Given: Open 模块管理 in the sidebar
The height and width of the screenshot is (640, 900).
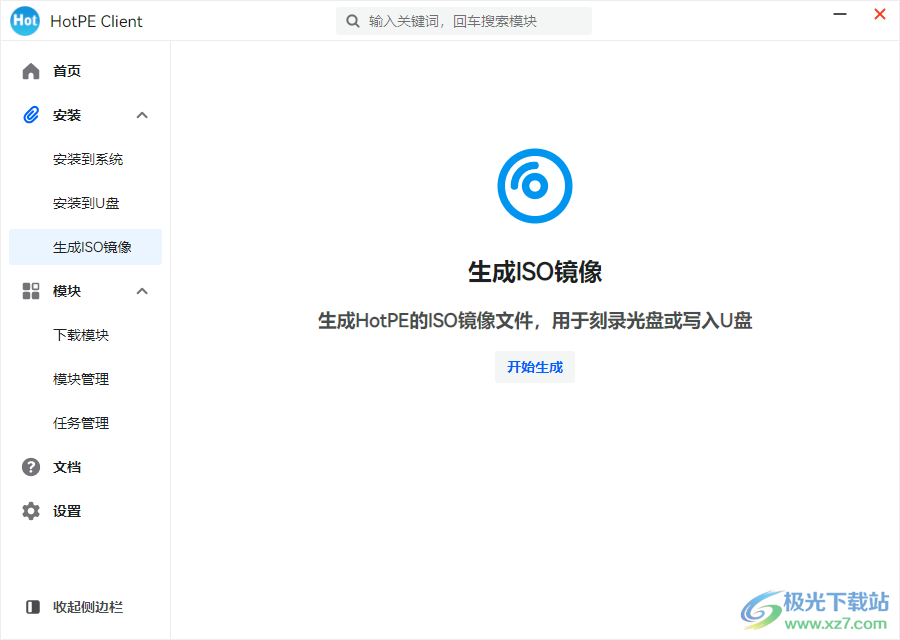Looking at the screenshot, I should click(x=81, y=379).
